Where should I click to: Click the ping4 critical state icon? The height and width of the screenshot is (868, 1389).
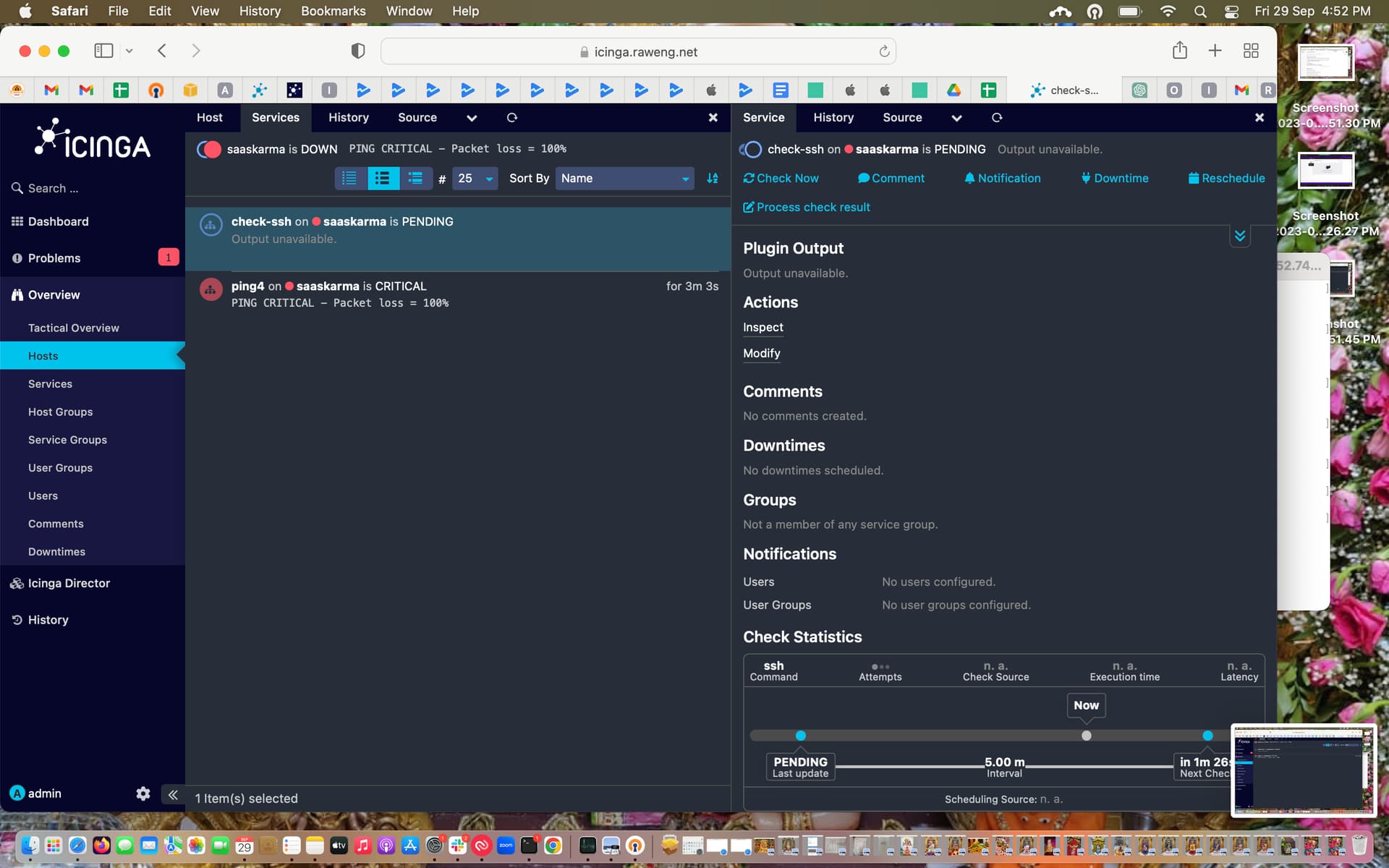(x=211, y=290)
